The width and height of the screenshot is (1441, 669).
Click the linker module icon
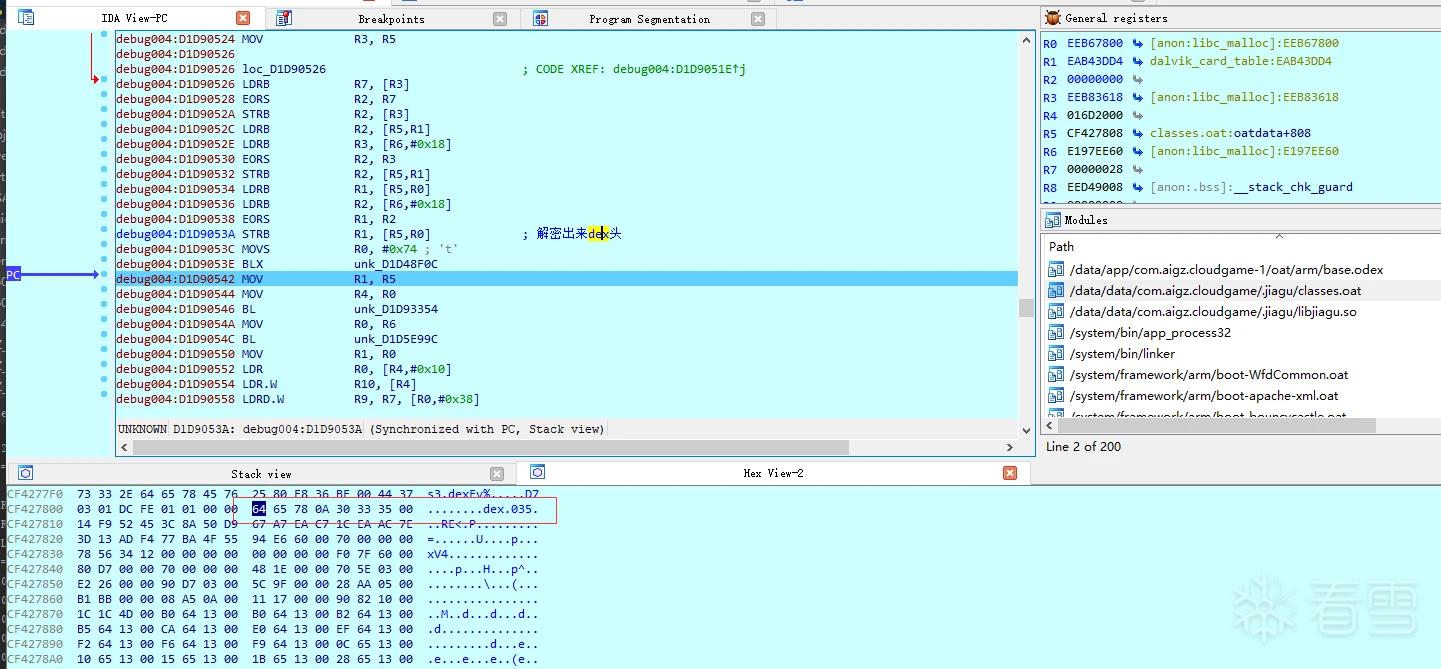[1056, 354]
